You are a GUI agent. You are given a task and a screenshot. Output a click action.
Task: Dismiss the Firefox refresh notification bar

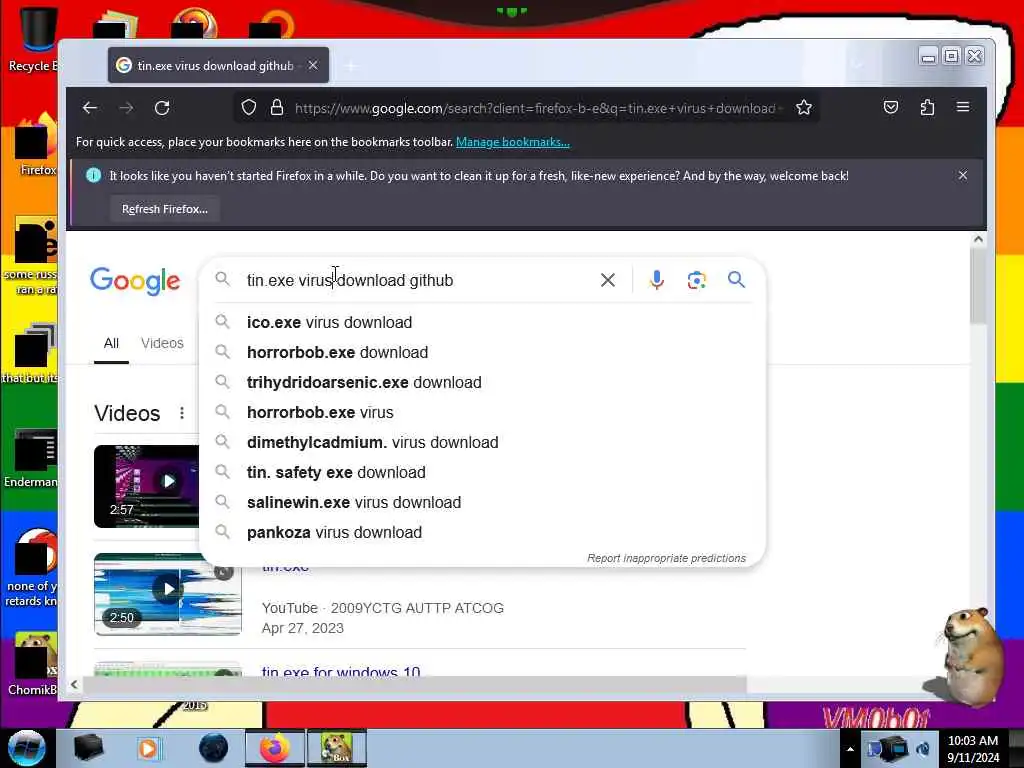click(x=963, y=176)
